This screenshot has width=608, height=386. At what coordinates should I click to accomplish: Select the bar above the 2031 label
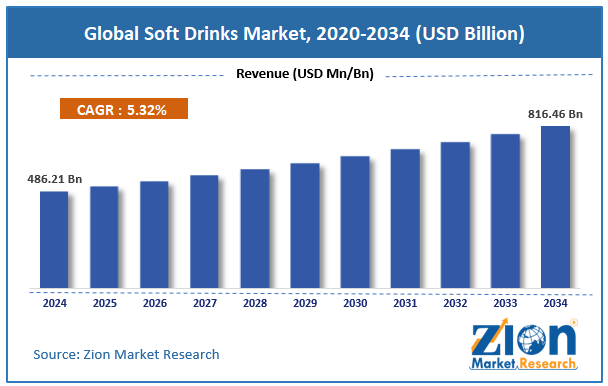pyautogui.click(x=405, y=218)
